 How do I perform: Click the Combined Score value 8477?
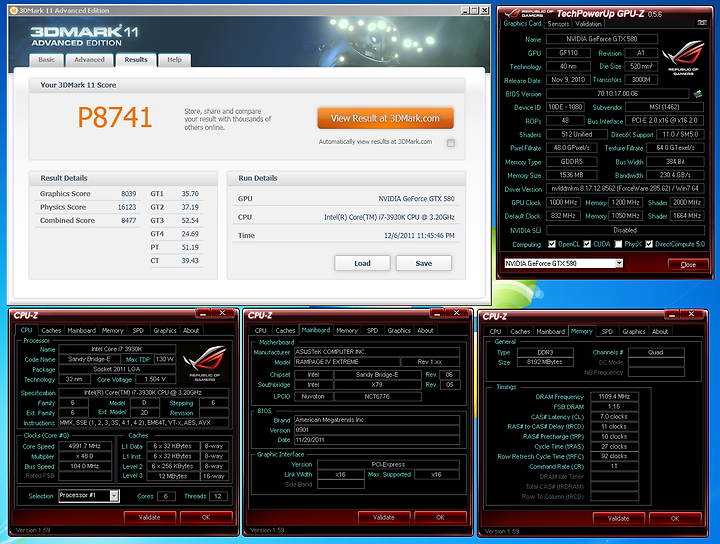point(129,220)
